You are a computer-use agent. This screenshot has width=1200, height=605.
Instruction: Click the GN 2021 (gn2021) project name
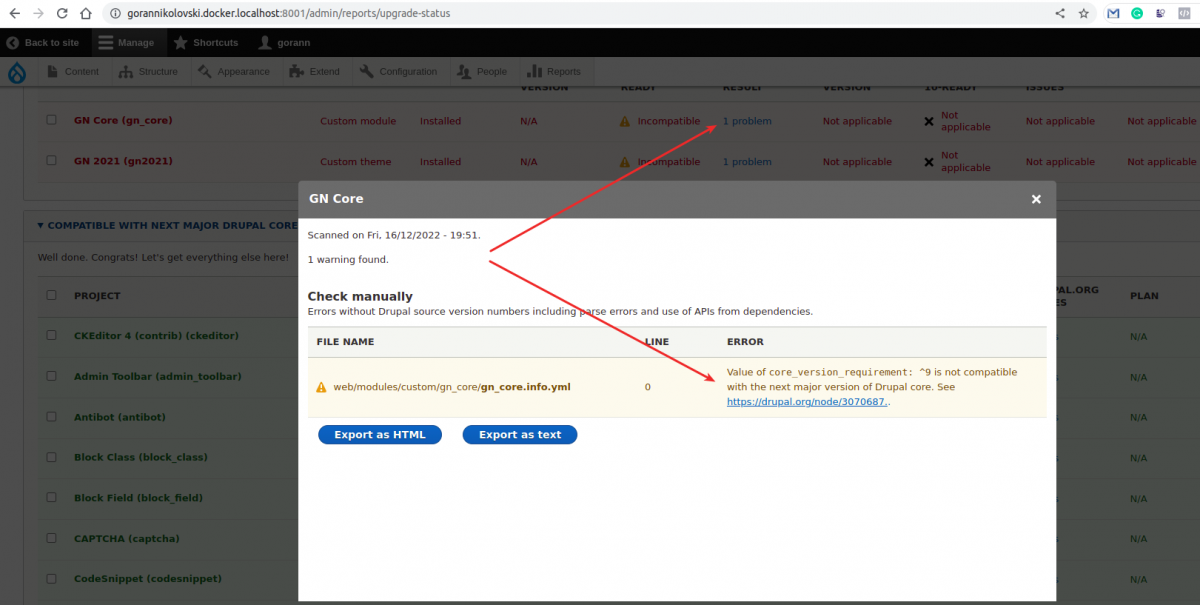point(121,161)
